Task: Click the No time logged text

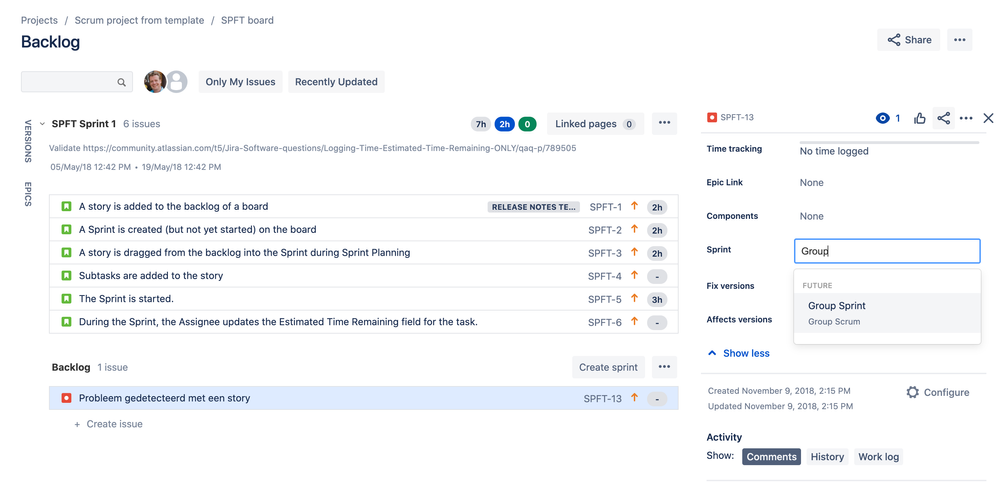Action: (x=834, y=152)
